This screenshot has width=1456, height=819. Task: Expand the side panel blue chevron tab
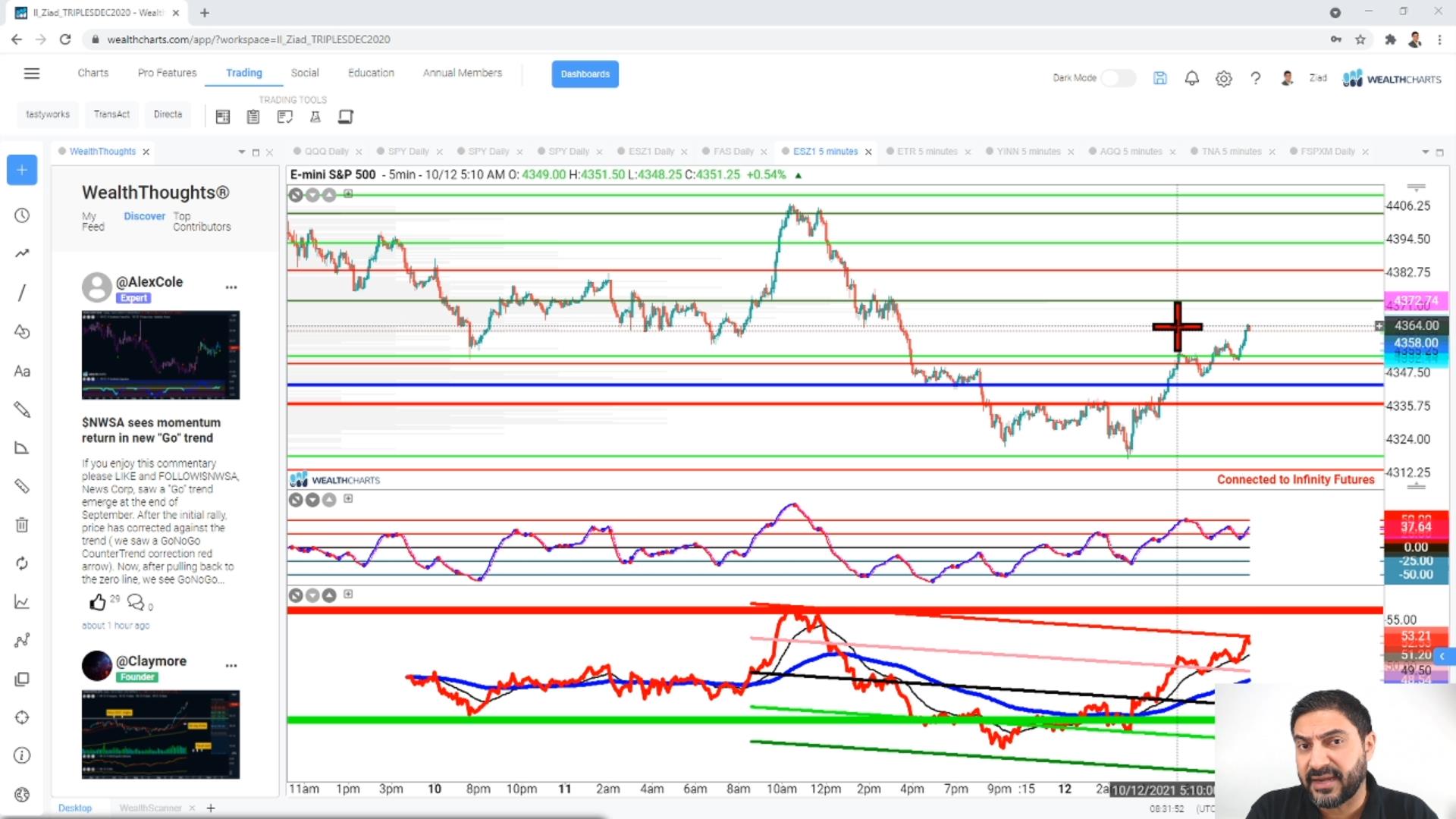tap(1443, 656)
